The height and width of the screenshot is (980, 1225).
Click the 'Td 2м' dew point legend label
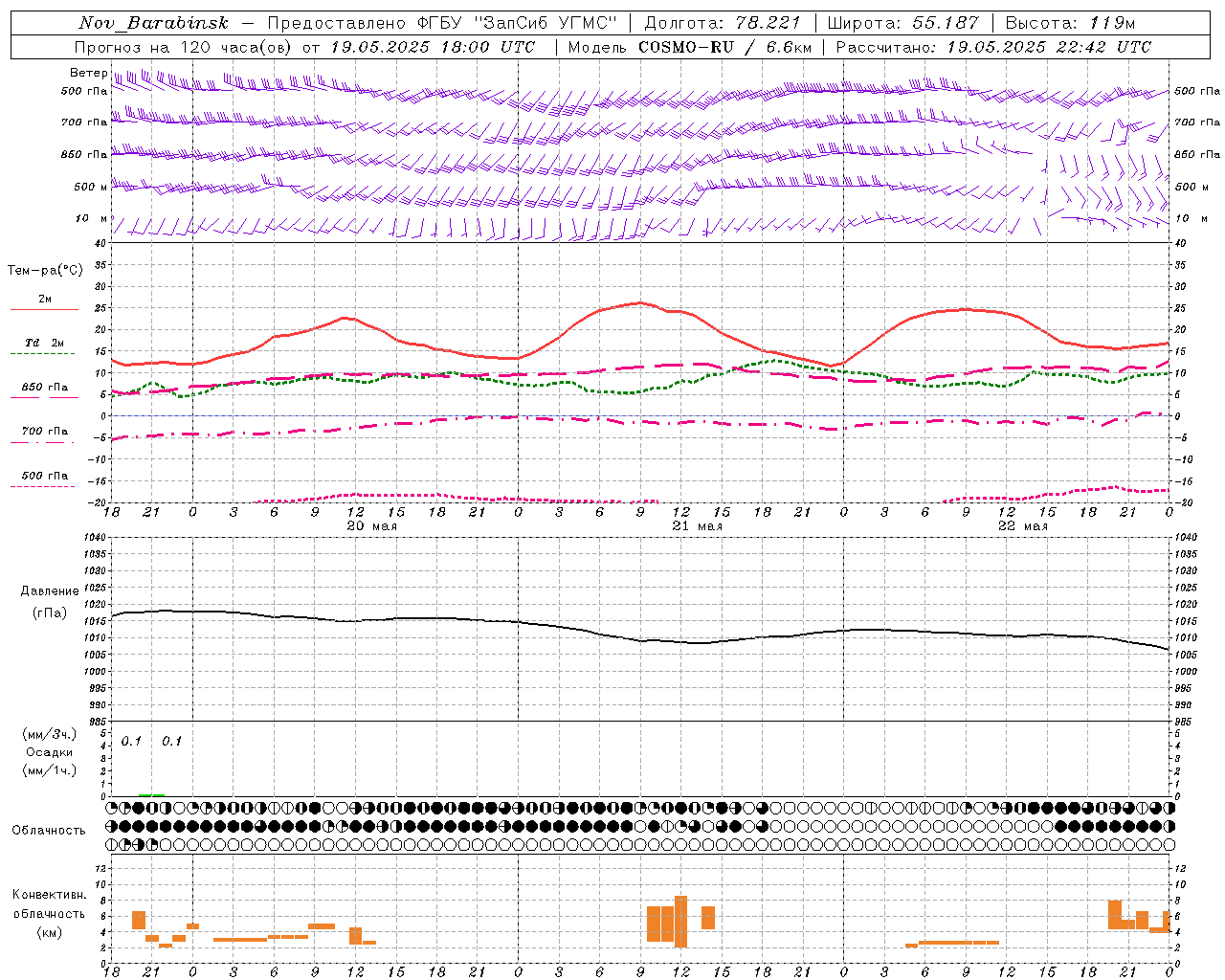(x=45, y=343)
